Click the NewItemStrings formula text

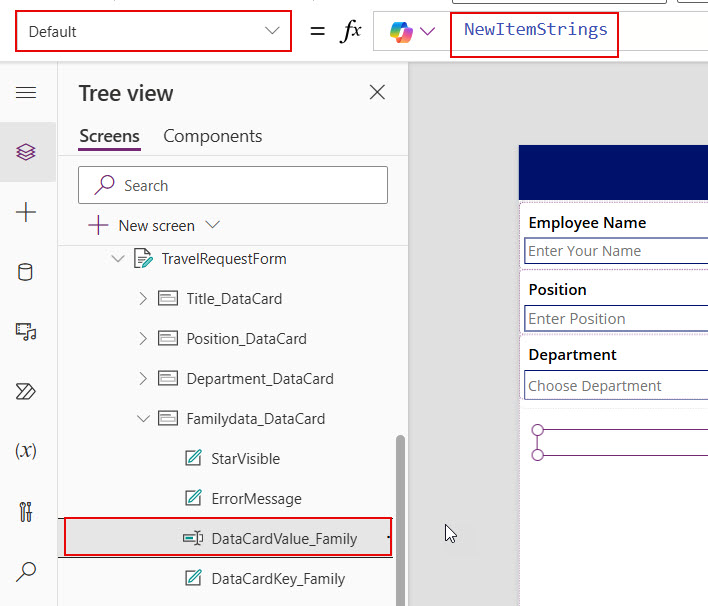pyautogui.click(x=536, y=29)
